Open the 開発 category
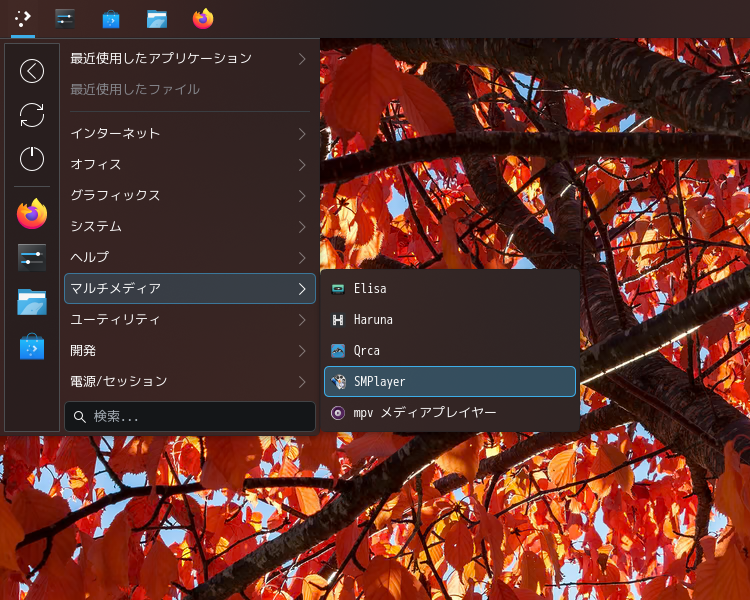The image size is (750, 600). tap(190, 351)
